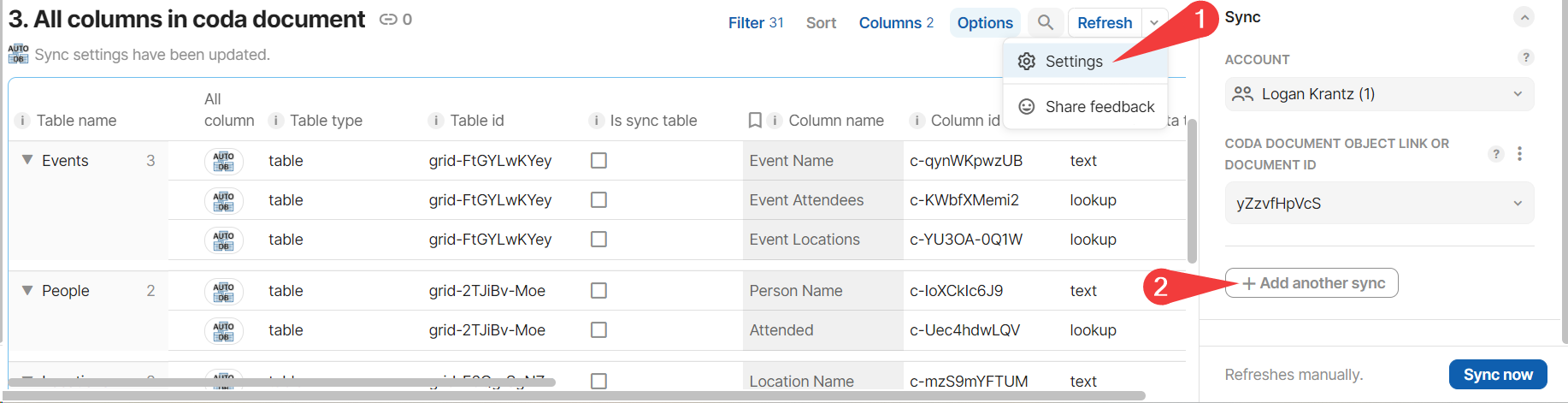Click the info icon beside Is sync table
The height and width of the screenshot is (403, 1568).
coord(597,121)
